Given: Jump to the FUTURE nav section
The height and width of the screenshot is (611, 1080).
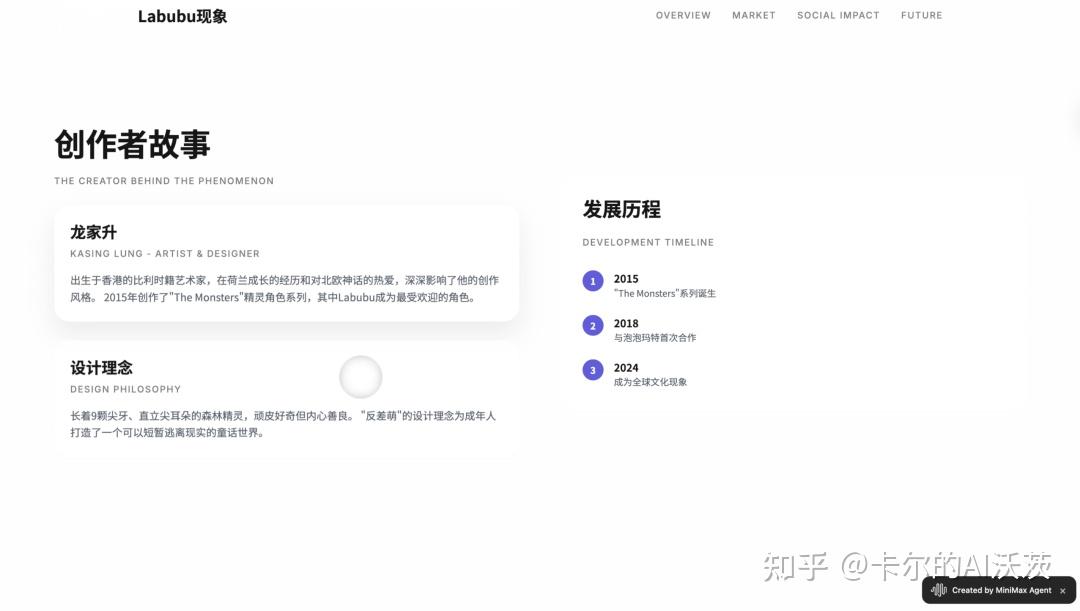Looking at the screenshot, I should coord(922,15).
